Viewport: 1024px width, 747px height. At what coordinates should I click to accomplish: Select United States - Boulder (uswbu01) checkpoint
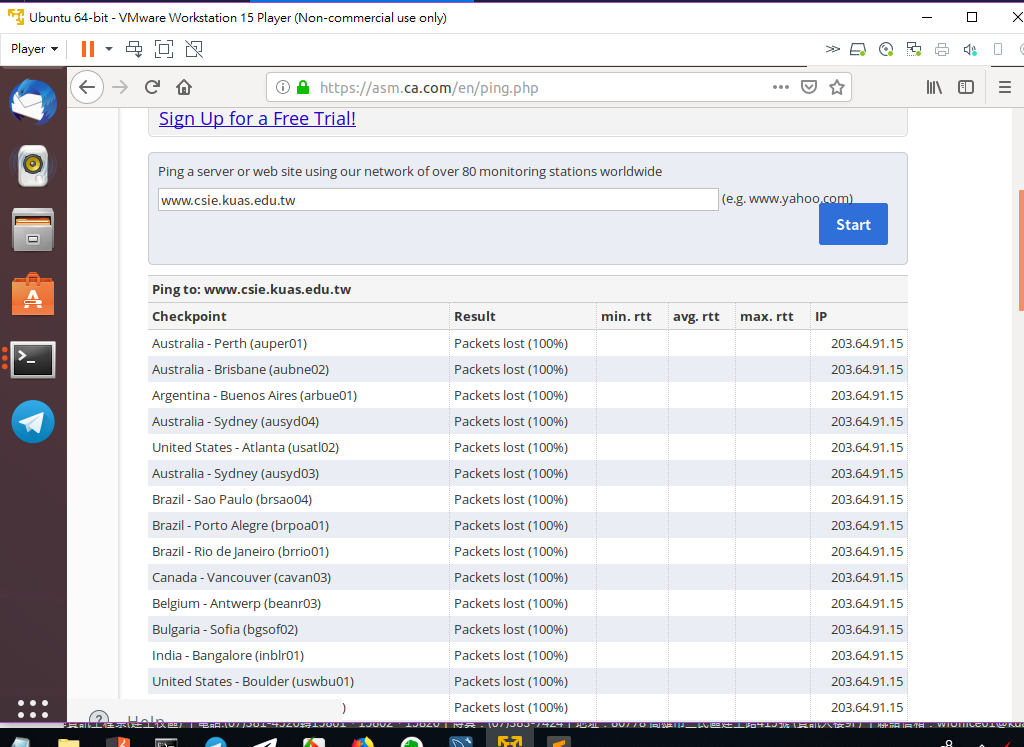point(253,682)
